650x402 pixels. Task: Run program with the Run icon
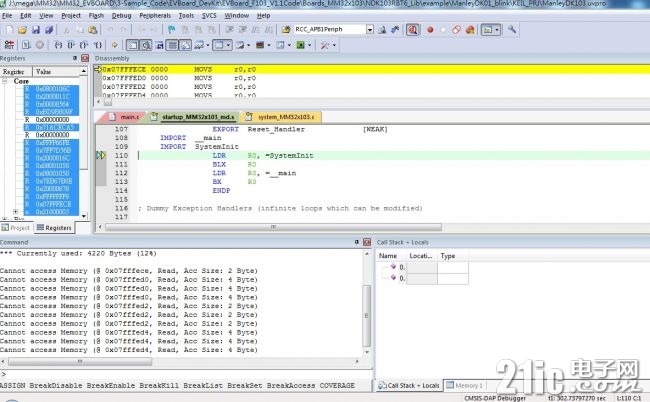[26, 45]
